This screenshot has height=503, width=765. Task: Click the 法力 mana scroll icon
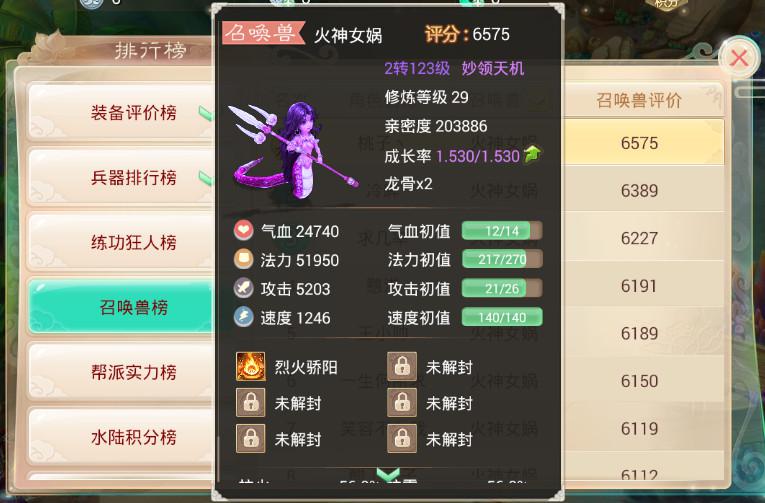[243, 259]
